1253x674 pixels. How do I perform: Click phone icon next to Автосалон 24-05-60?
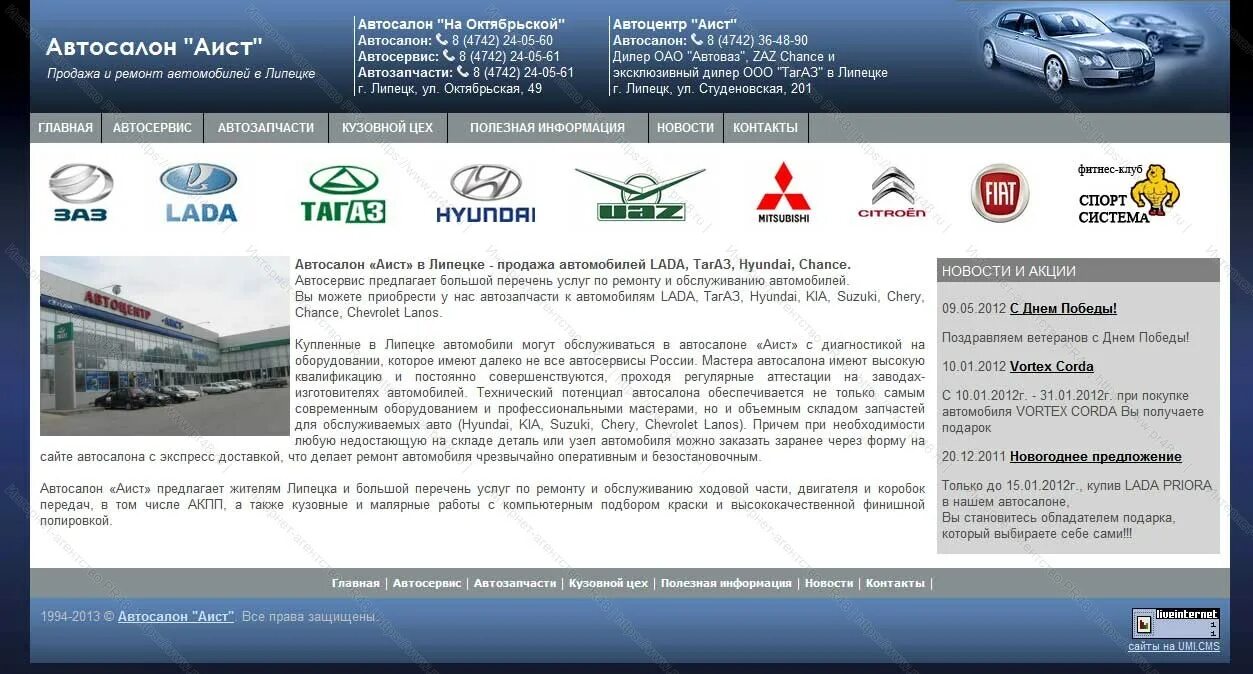pos(442,40)
